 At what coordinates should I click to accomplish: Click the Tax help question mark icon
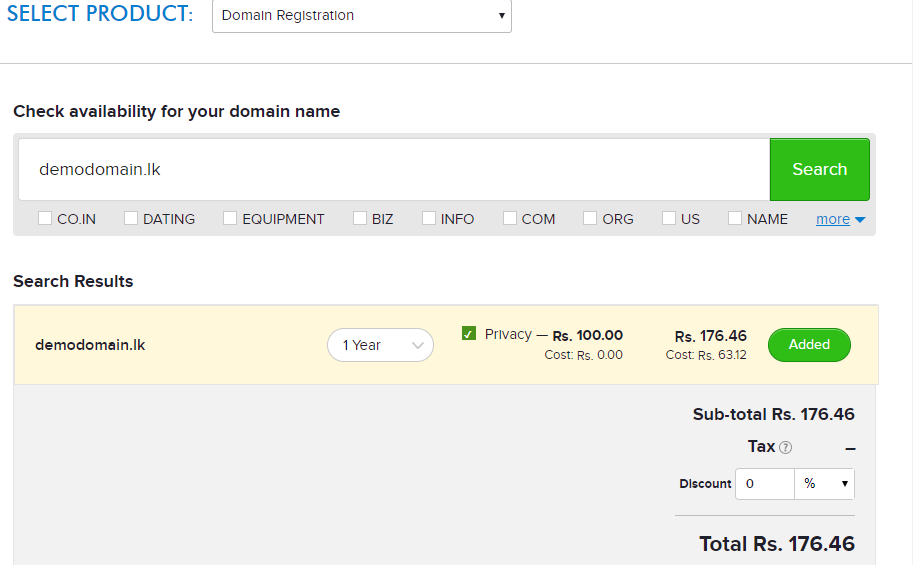[785, 447]
